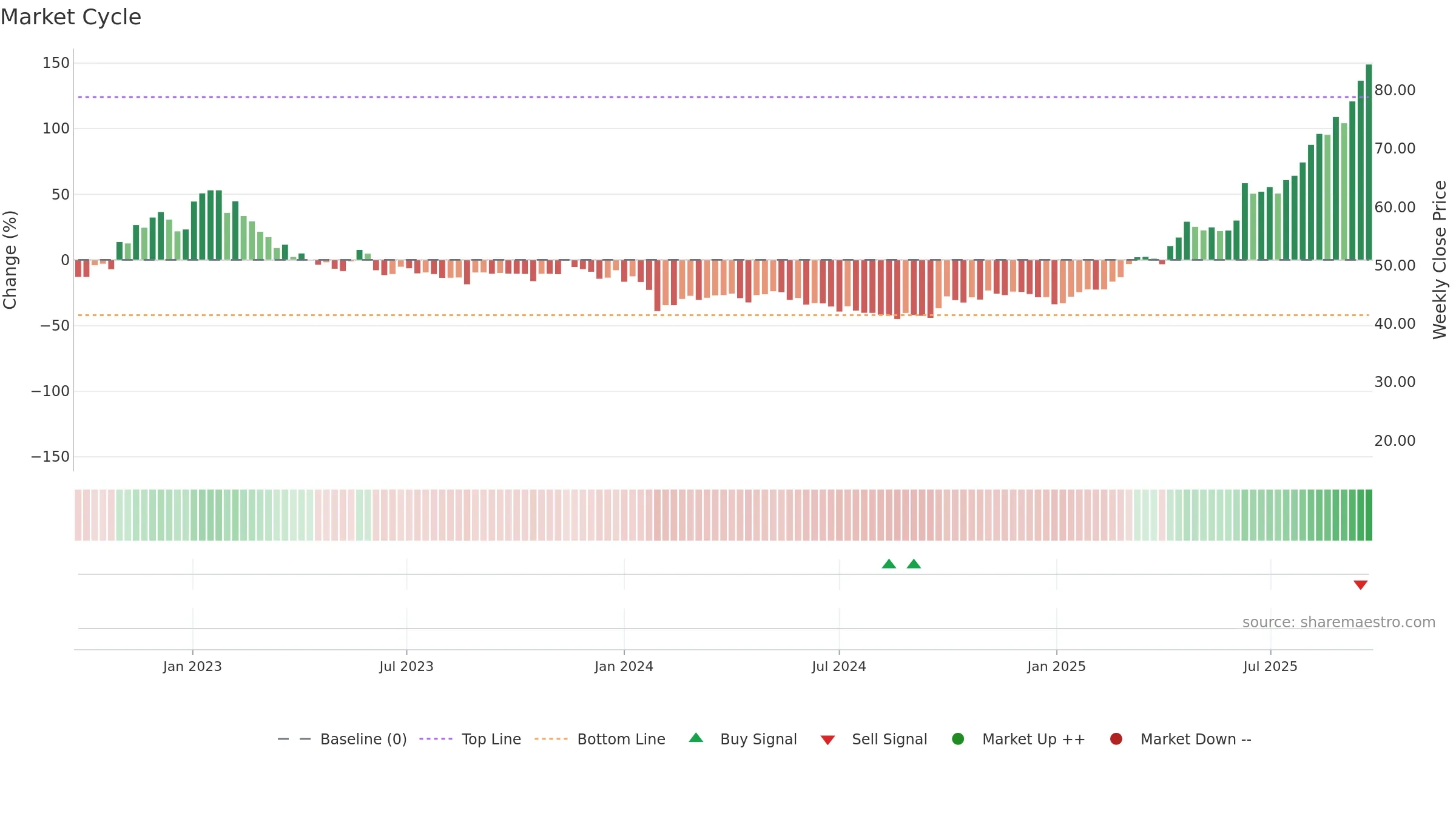This screenshot has width=1456, height=819.
Task: Click the 150 y-axis tick label
Action: pos(56,63)
